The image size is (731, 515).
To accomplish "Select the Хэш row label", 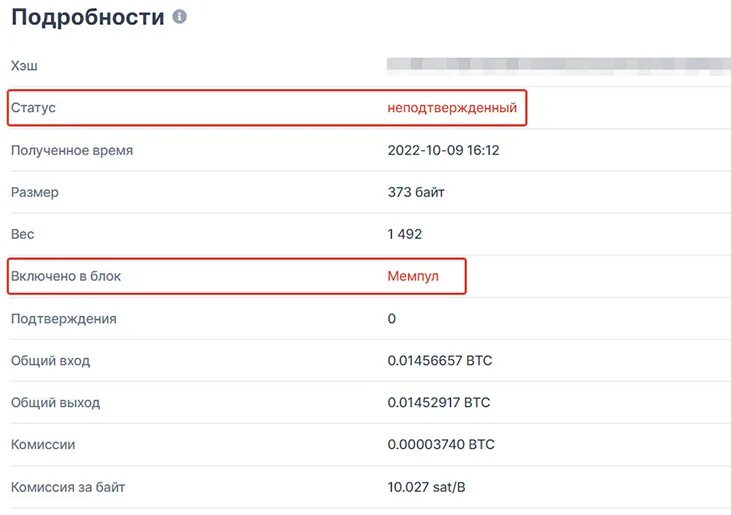I will 24,66.
